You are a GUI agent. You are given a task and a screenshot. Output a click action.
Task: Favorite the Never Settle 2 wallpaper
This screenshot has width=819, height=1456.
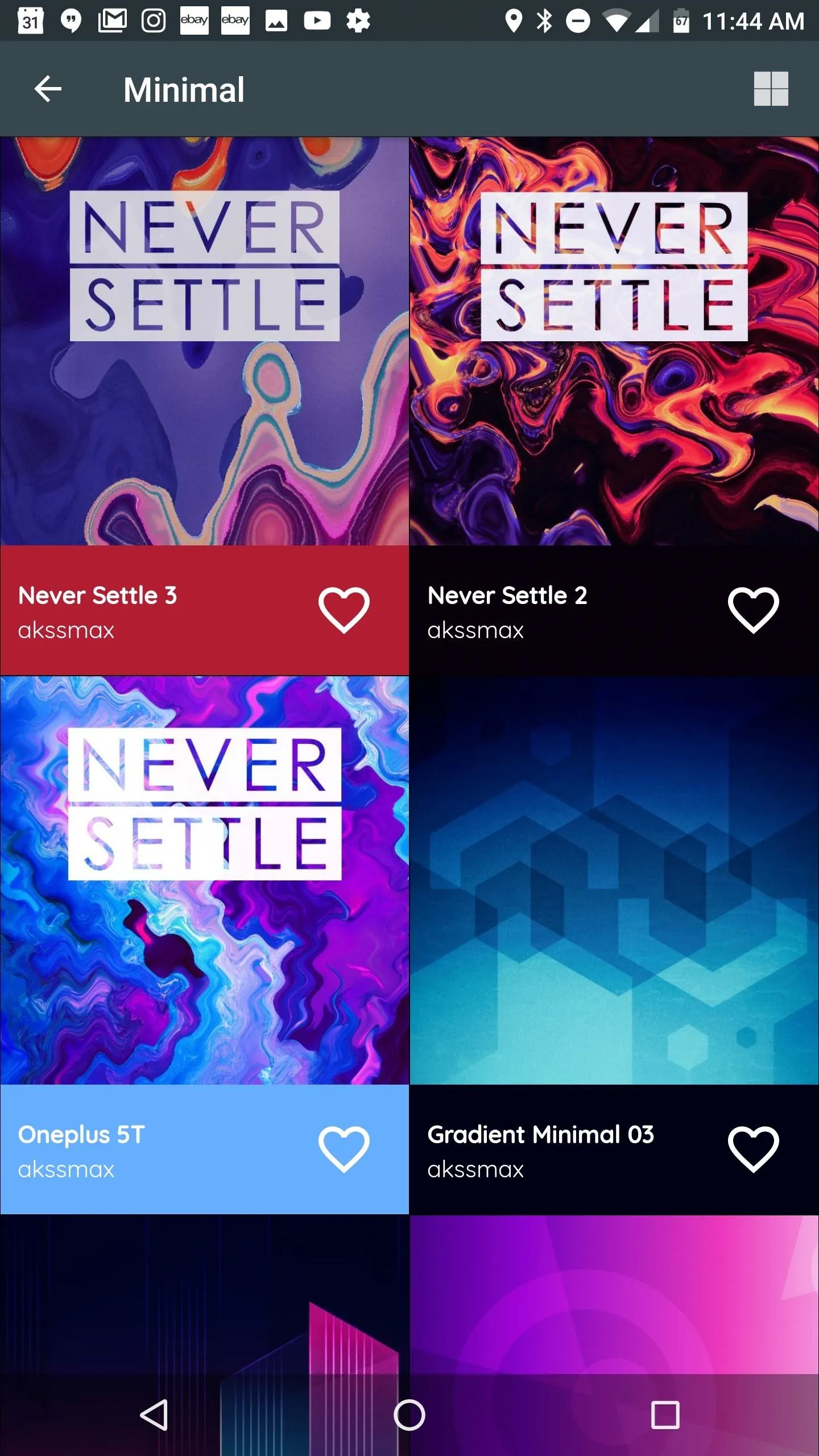coord(754,610)
